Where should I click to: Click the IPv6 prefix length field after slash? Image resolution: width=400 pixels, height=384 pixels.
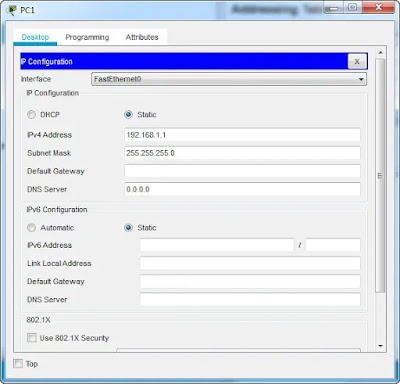click(333, 245)
